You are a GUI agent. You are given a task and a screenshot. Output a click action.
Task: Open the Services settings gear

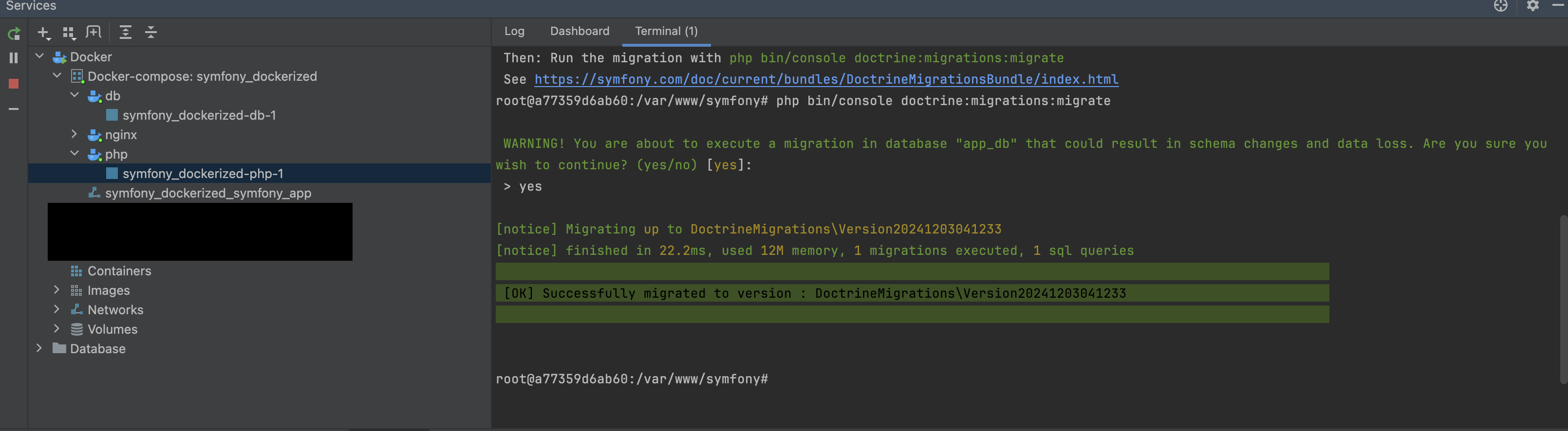tap(1533, 5)
